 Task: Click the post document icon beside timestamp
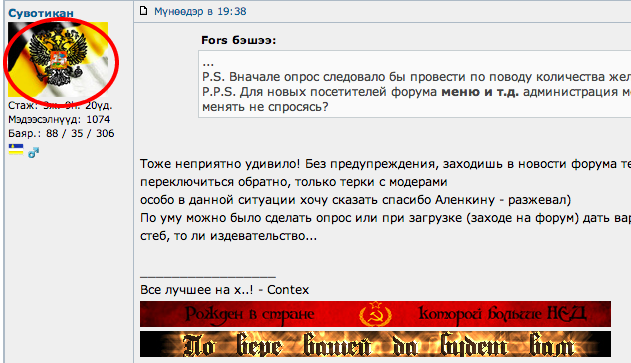point(143,11)
